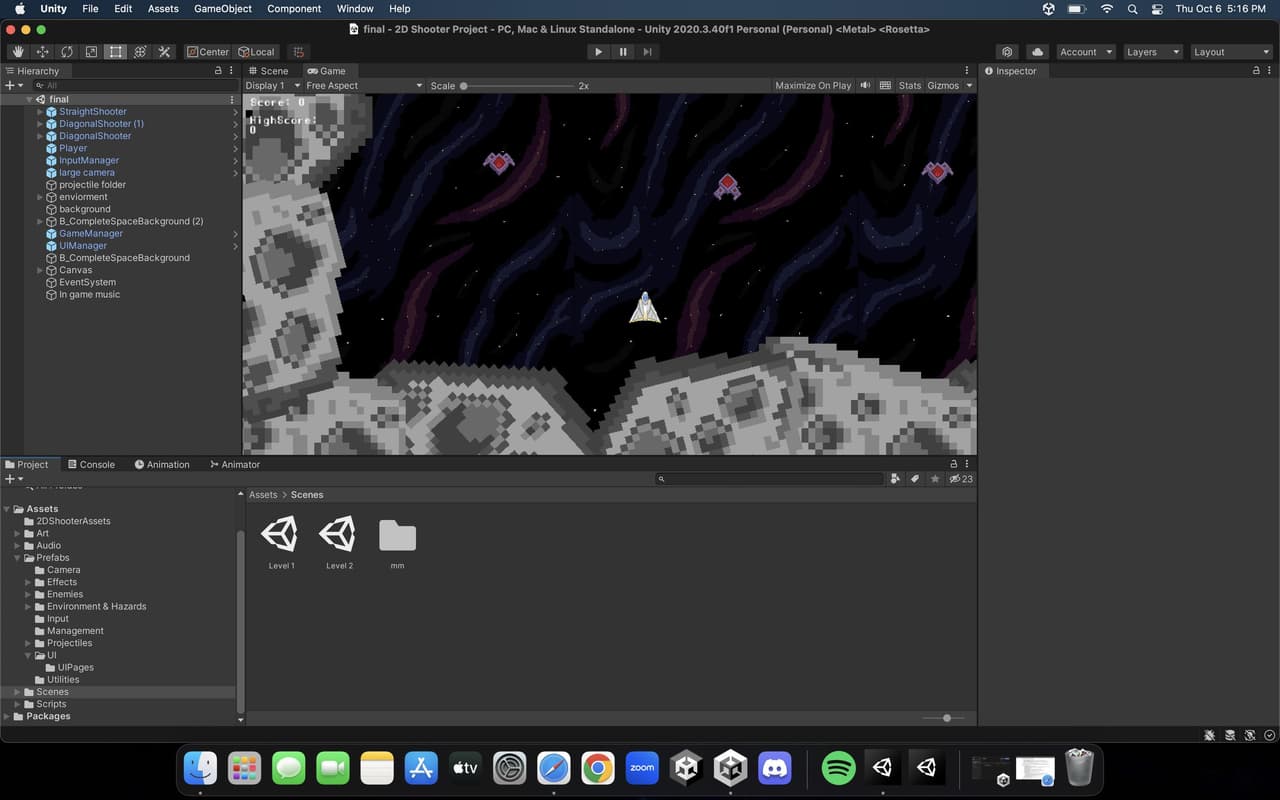The width and height of the screenshot is (1280, 800).
Task: Click the Play button
Action: (x=598, y=52)
